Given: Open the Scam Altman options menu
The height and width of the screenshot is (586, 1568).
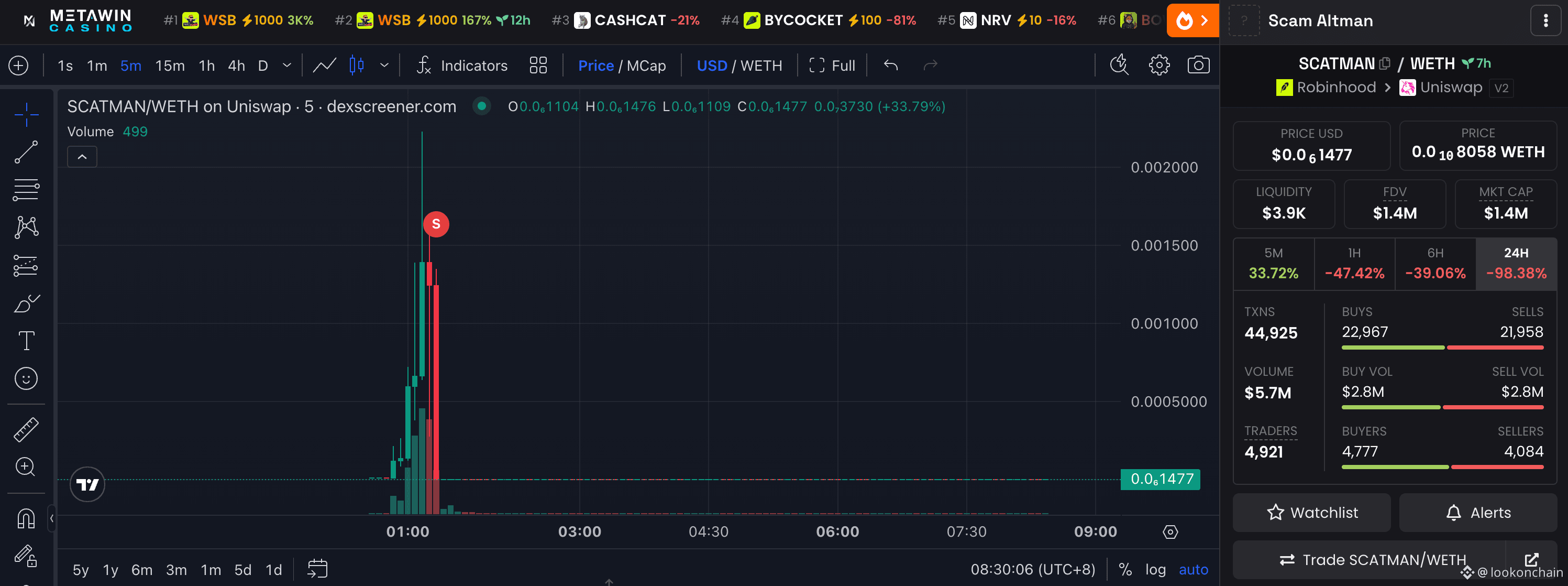Looking at the screenshot, I should click(1545, 21).
